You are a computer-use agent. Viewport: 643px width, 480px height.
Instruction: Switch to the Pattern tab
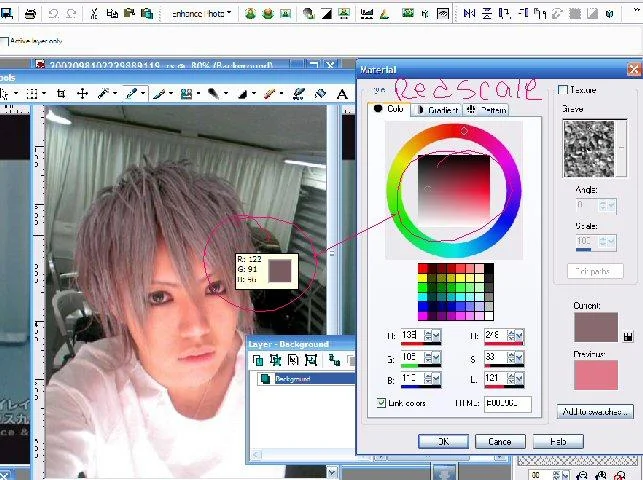[487, 110]
